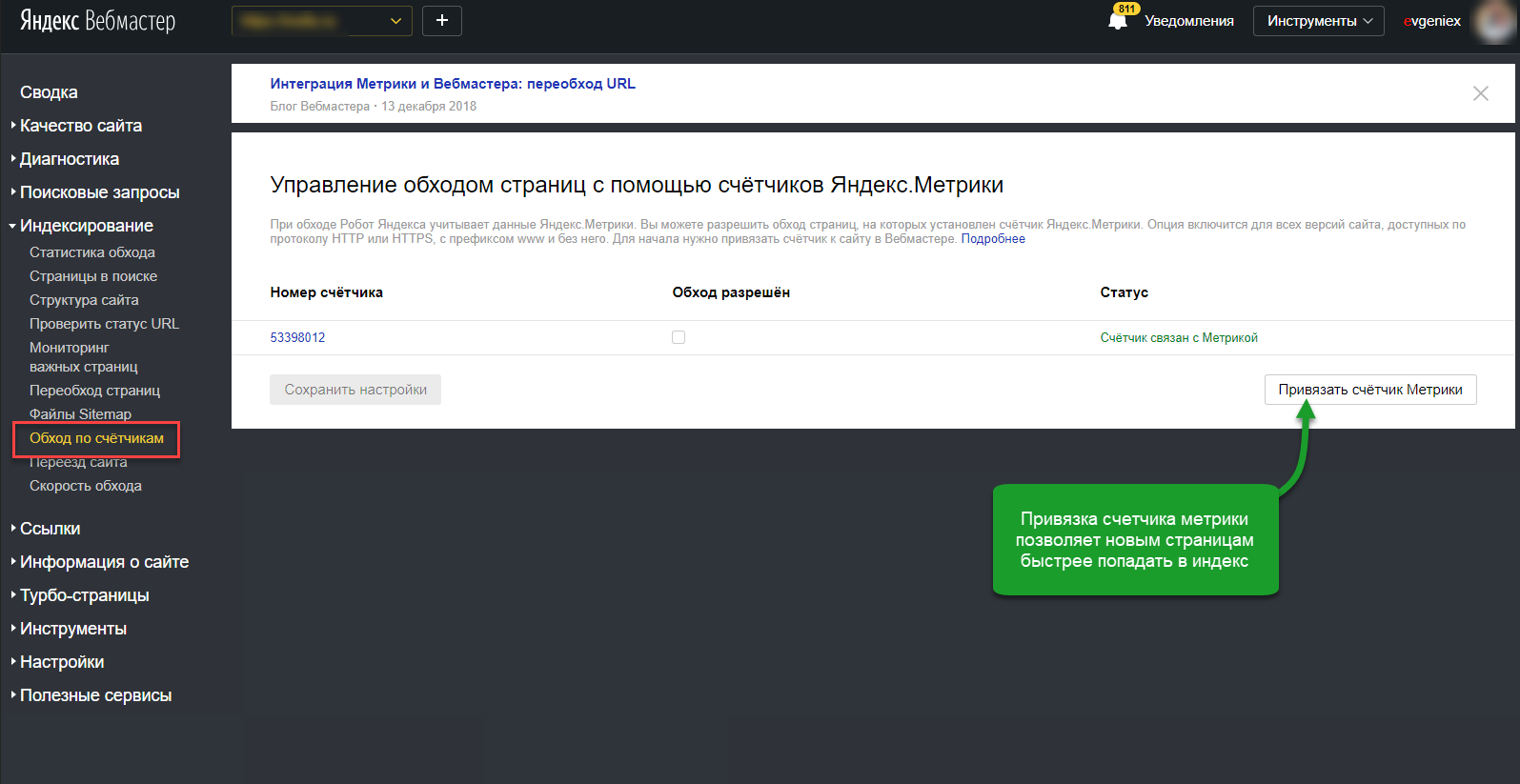Click the plus icon to add site
The image size is (1520, 784).
point(442,21)
